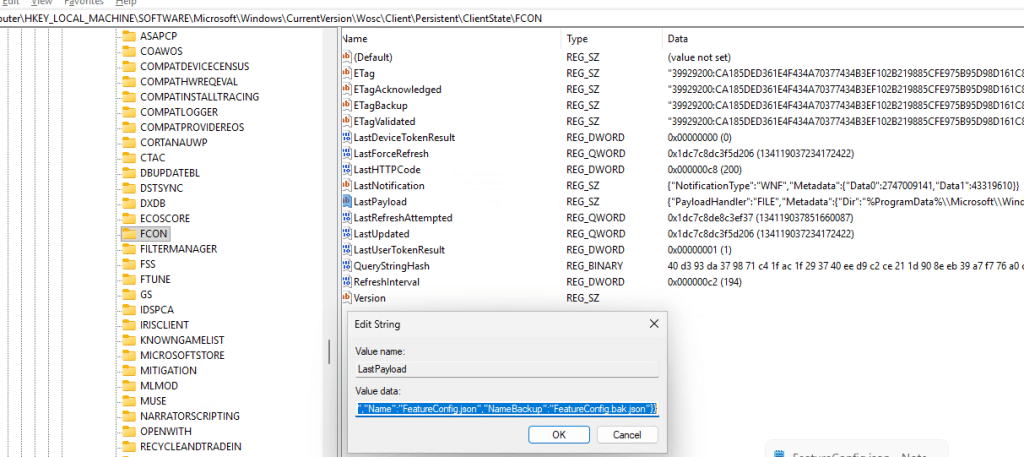Close the Edit String dialog
Image resolution: width=1024 pixels, height=457 pixels.
tap(653, 323)
